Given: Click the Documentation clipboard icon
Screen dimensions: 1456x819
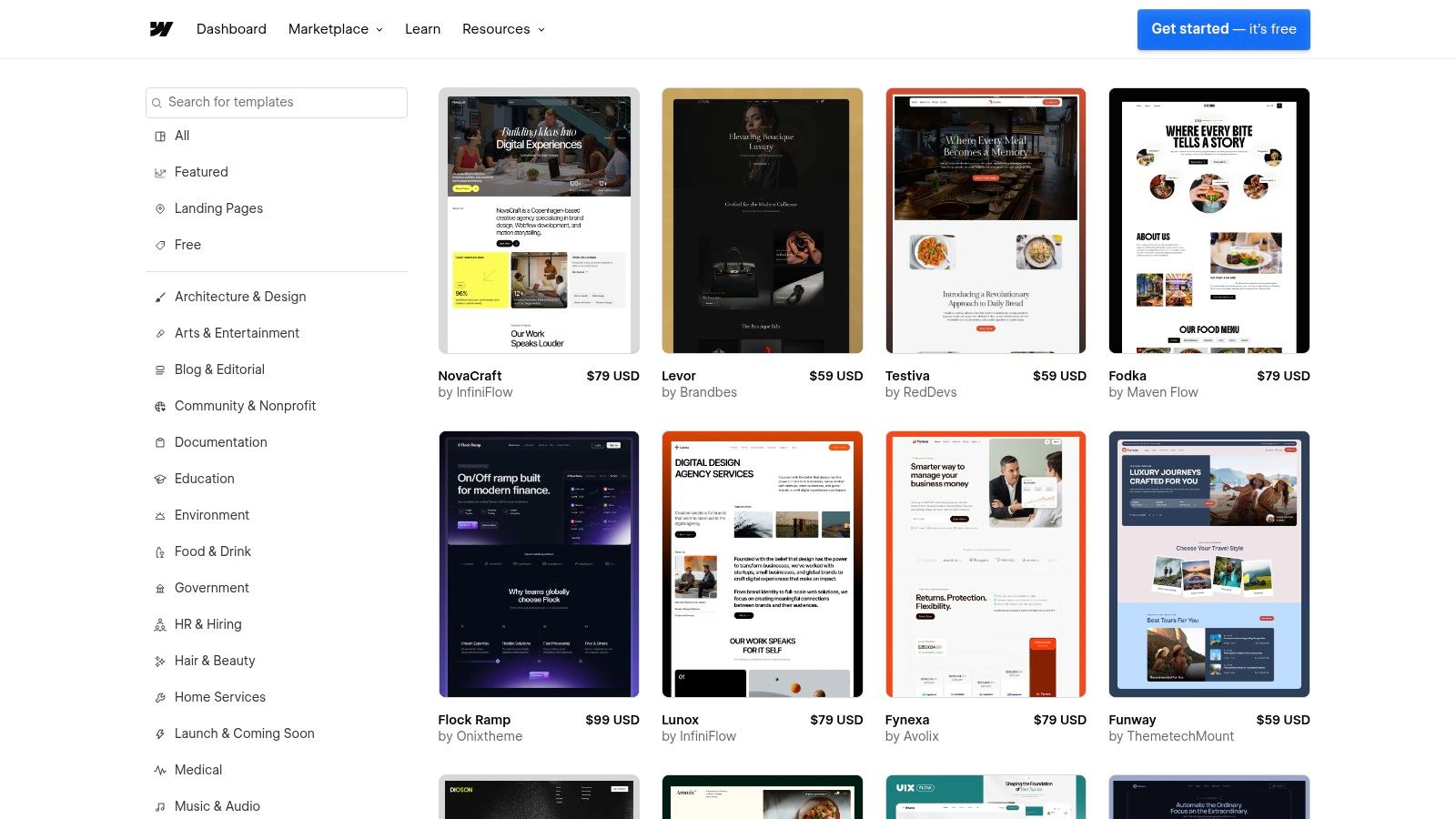Looking at the screenshot, I should (x=160, y=443).
